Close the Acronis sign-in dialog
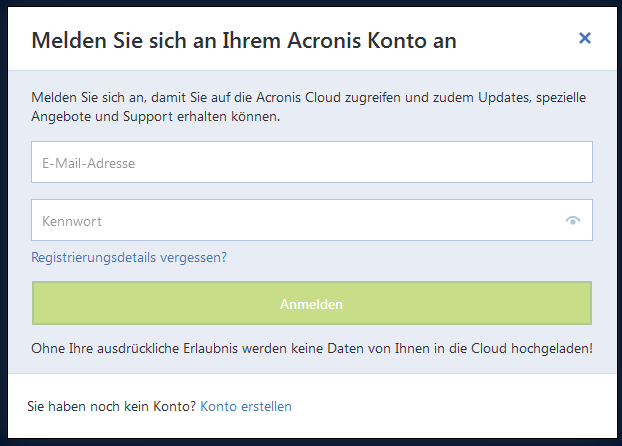 [x=585, y=38]
